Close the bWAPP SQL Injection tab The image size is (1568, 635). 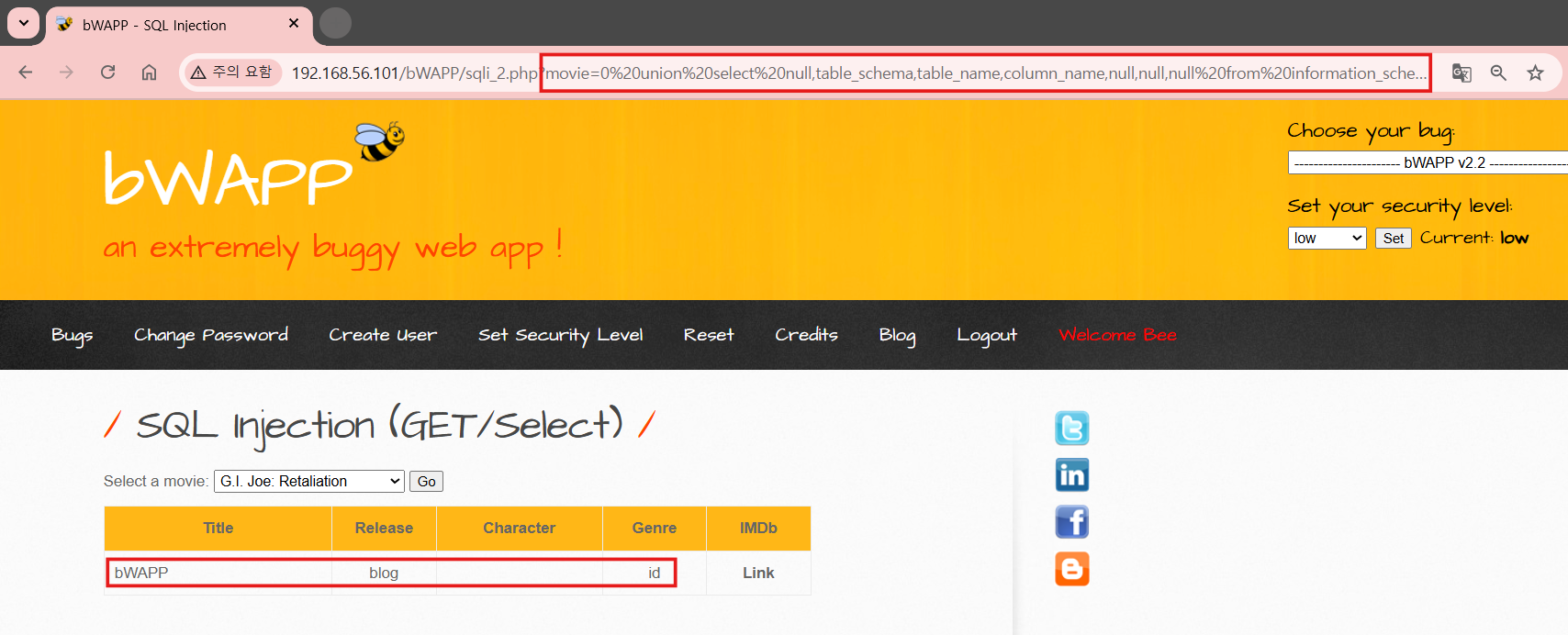pyautogui.click(x=294, y=24)
